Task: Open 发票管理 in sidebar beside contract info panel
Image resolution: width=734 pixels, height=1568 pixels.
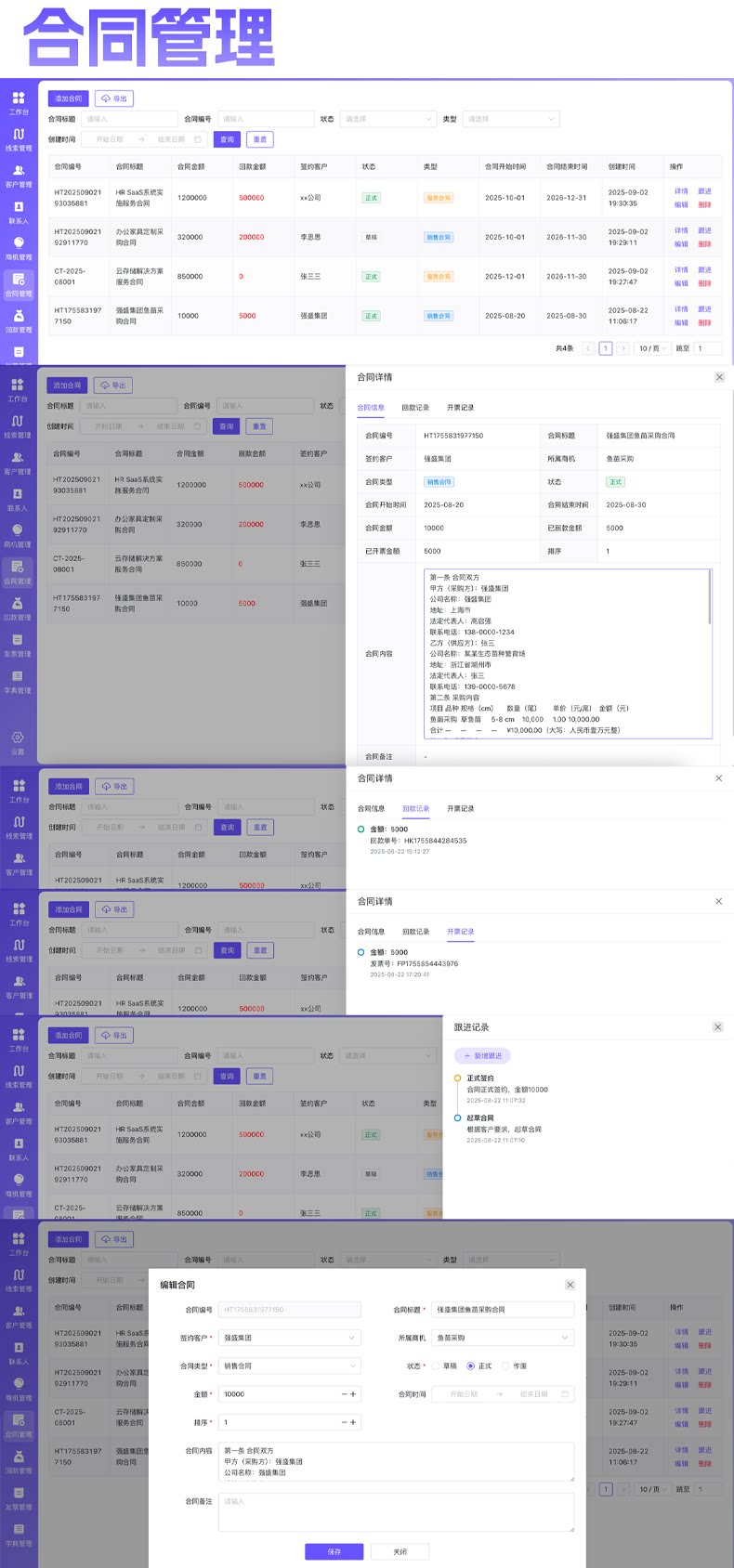Action: tap(18, 645)
